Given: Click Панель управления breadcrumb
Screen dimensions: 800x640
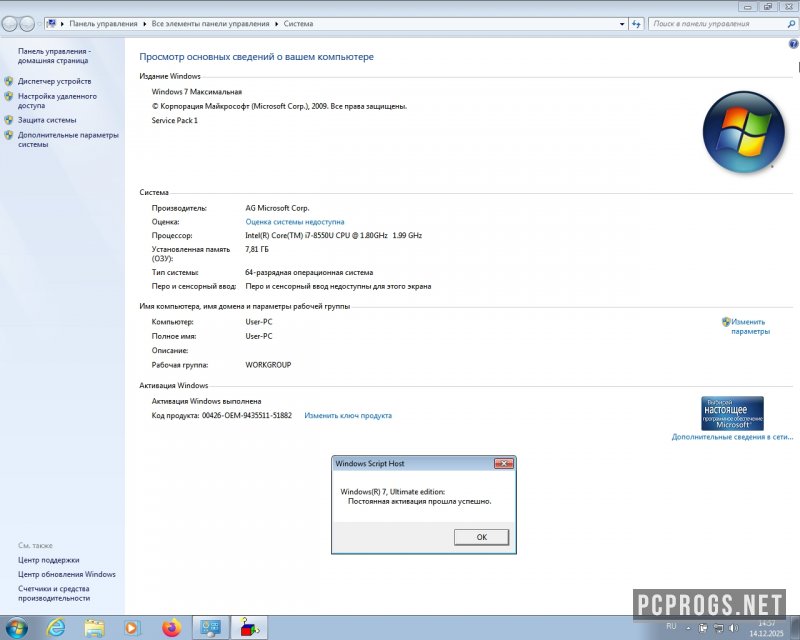Looking at the screenshot, I should 103,24.
